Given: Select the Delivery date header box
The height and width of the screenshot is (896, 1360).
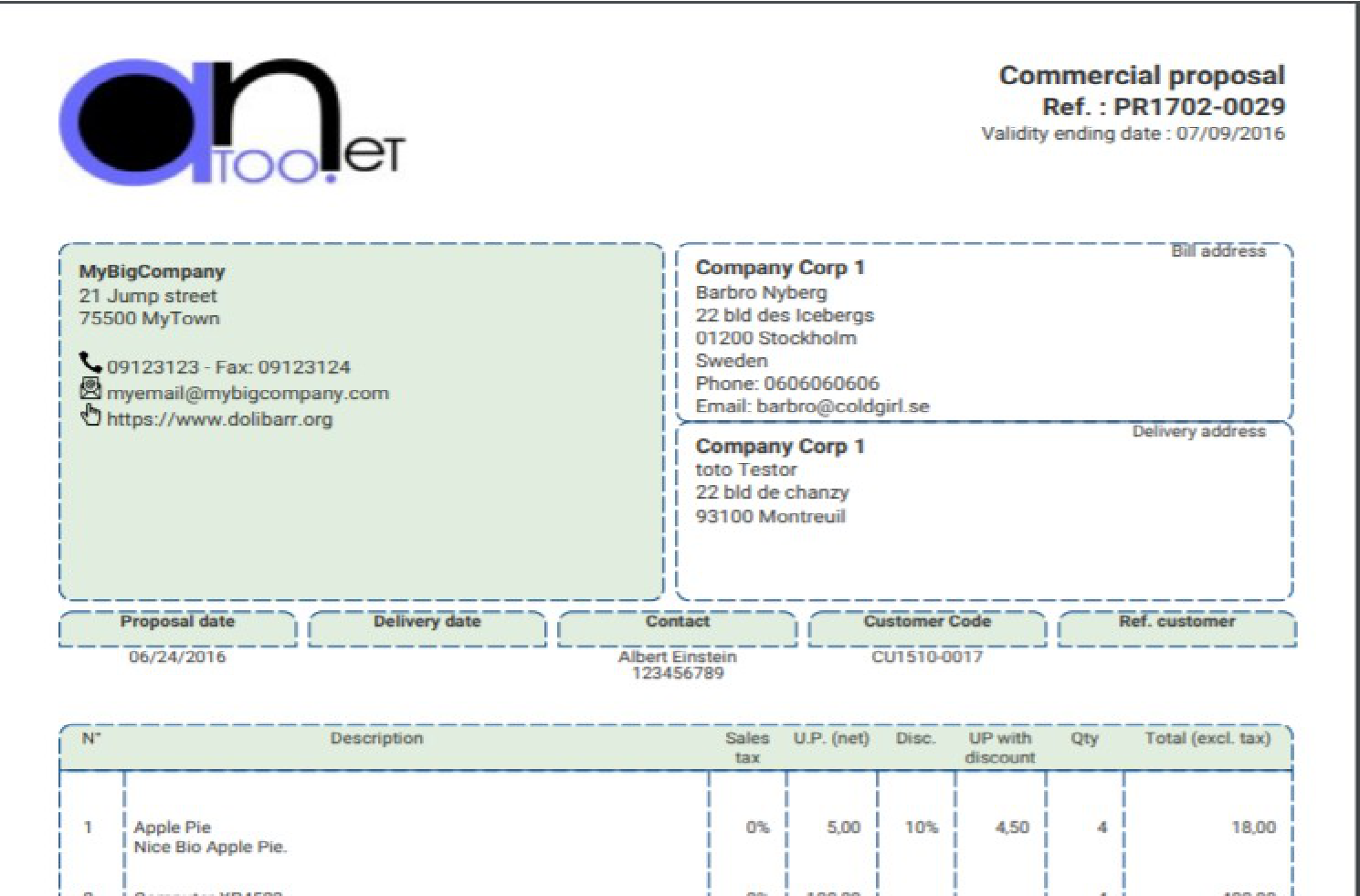Looking at the screenshot, I should coord(427,628).
